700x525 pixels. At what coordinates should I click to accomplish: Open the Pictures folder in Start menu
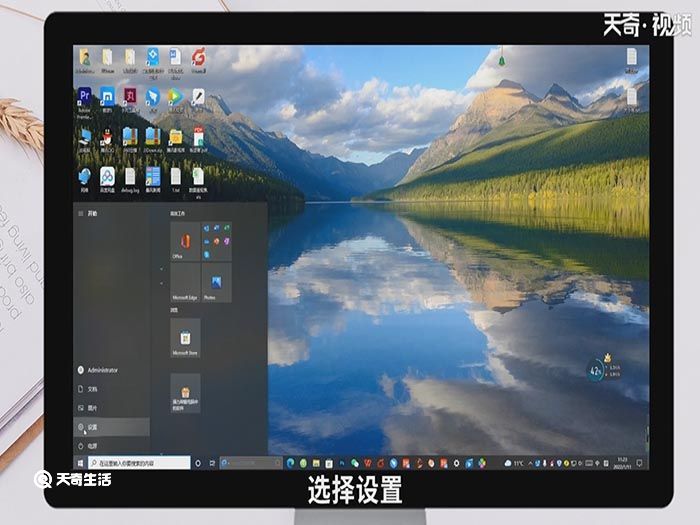click(x=92, y=408)
